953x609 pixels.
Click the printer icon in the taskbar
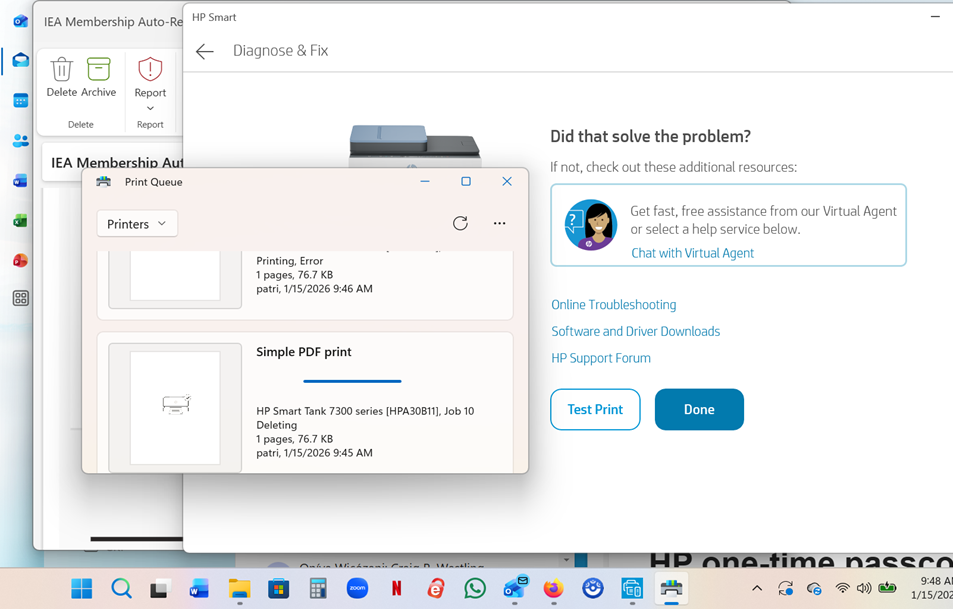point(671,588)
